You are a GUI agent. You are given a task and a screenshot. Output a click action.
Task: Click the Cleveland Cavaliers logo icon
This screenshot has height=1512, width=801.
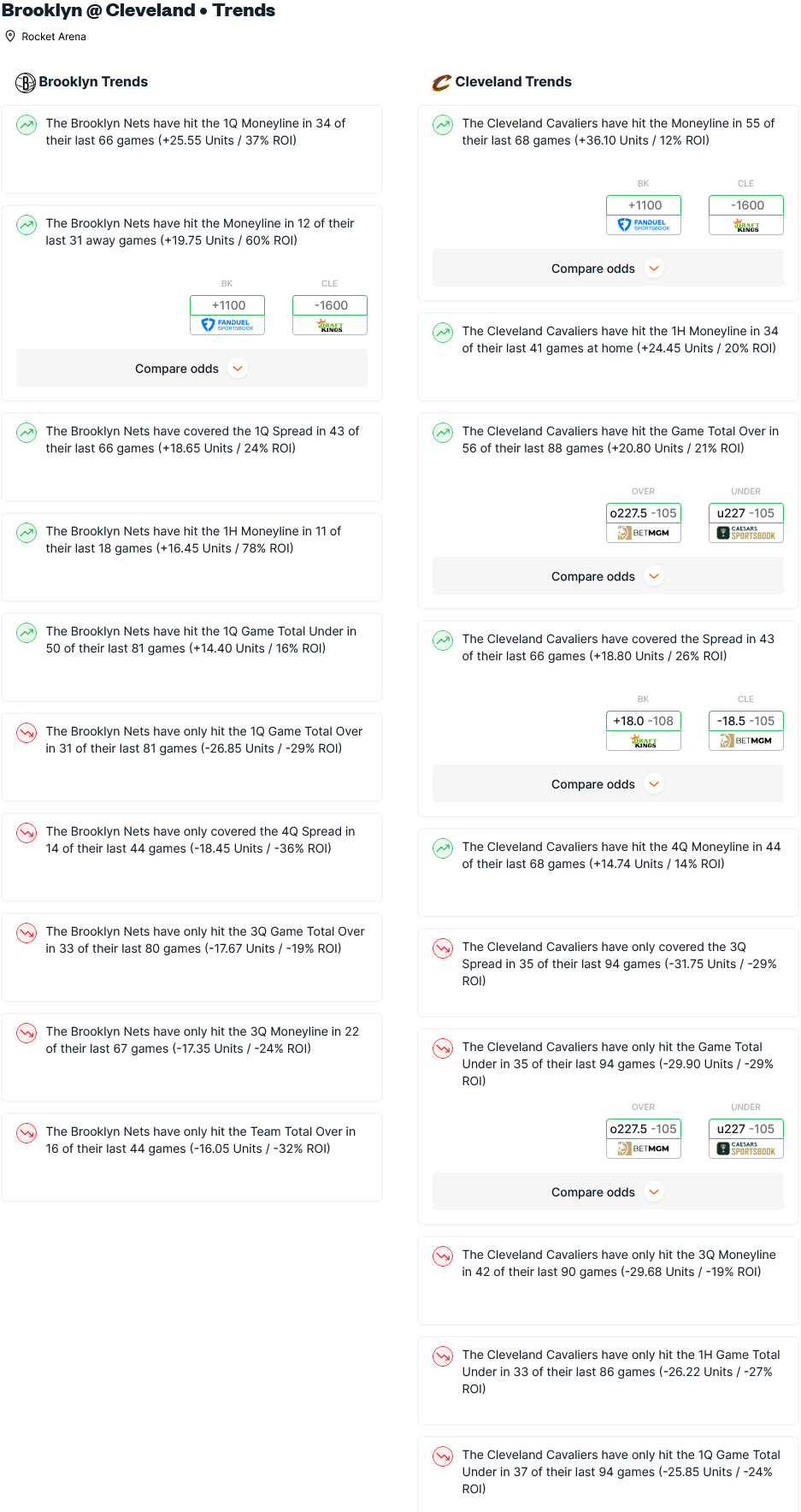(x=441, y=82)
